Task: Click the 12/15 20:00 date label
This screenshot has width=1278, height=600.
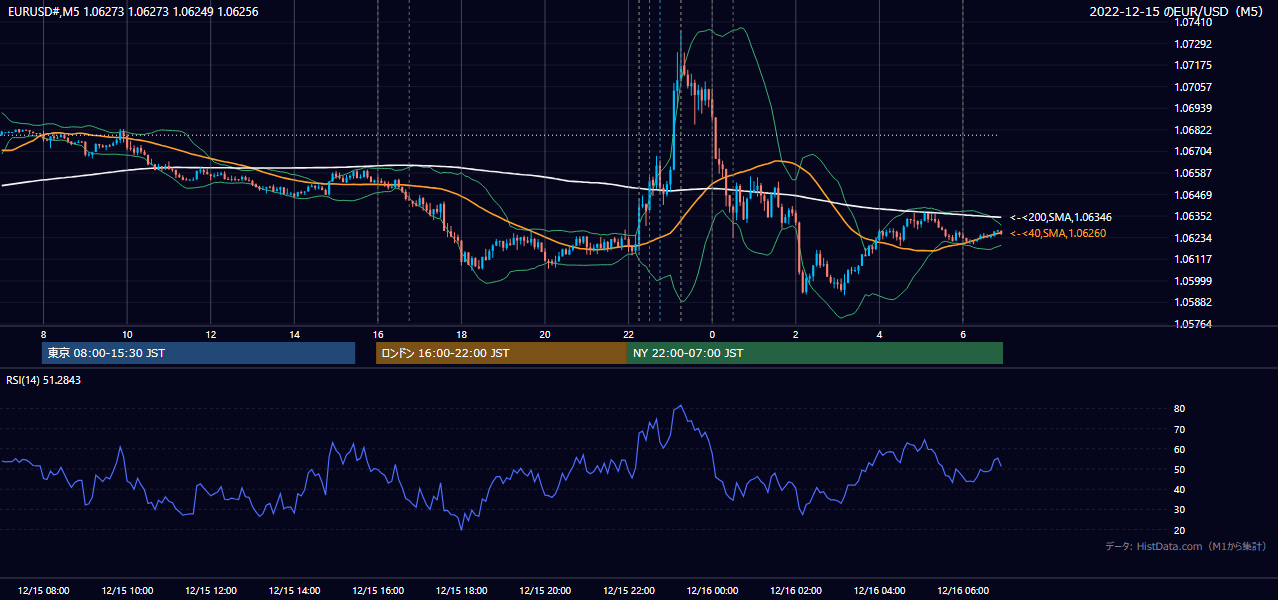Action: (546, 591)
